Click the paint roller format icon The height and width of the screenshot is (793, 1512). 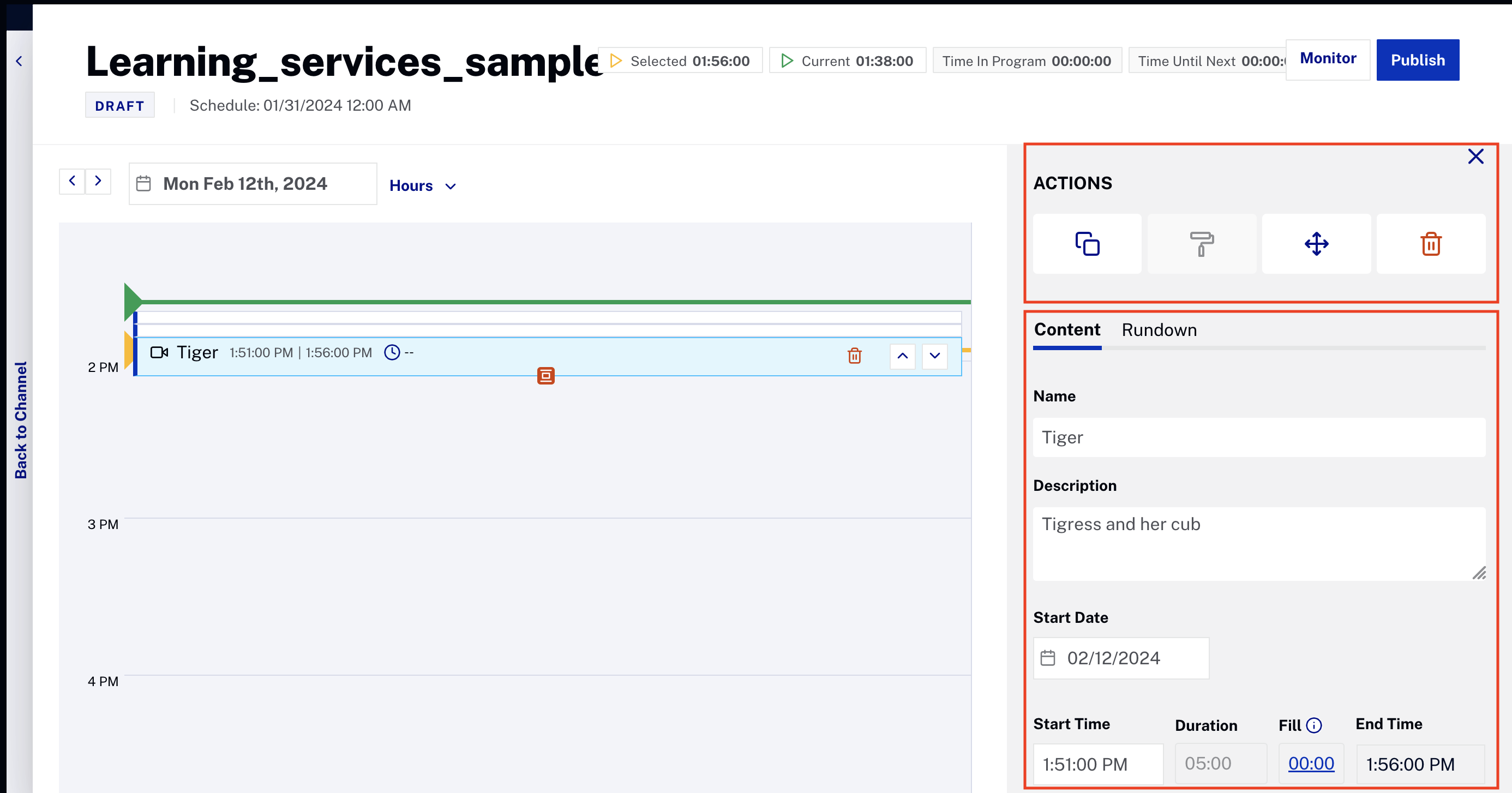pos(1202,244)
